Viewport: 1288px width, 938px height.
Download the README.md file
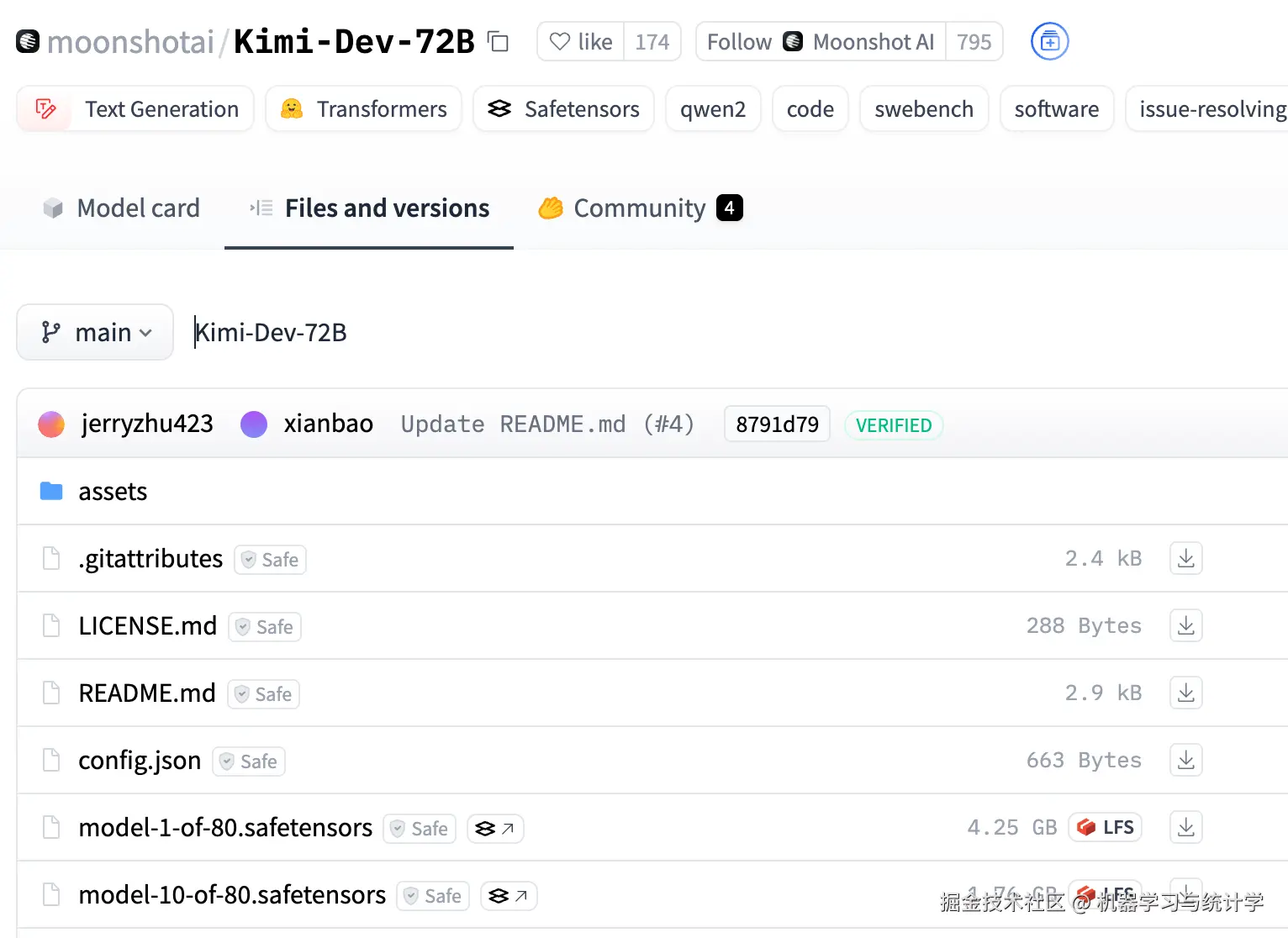tap(1186, 693)
